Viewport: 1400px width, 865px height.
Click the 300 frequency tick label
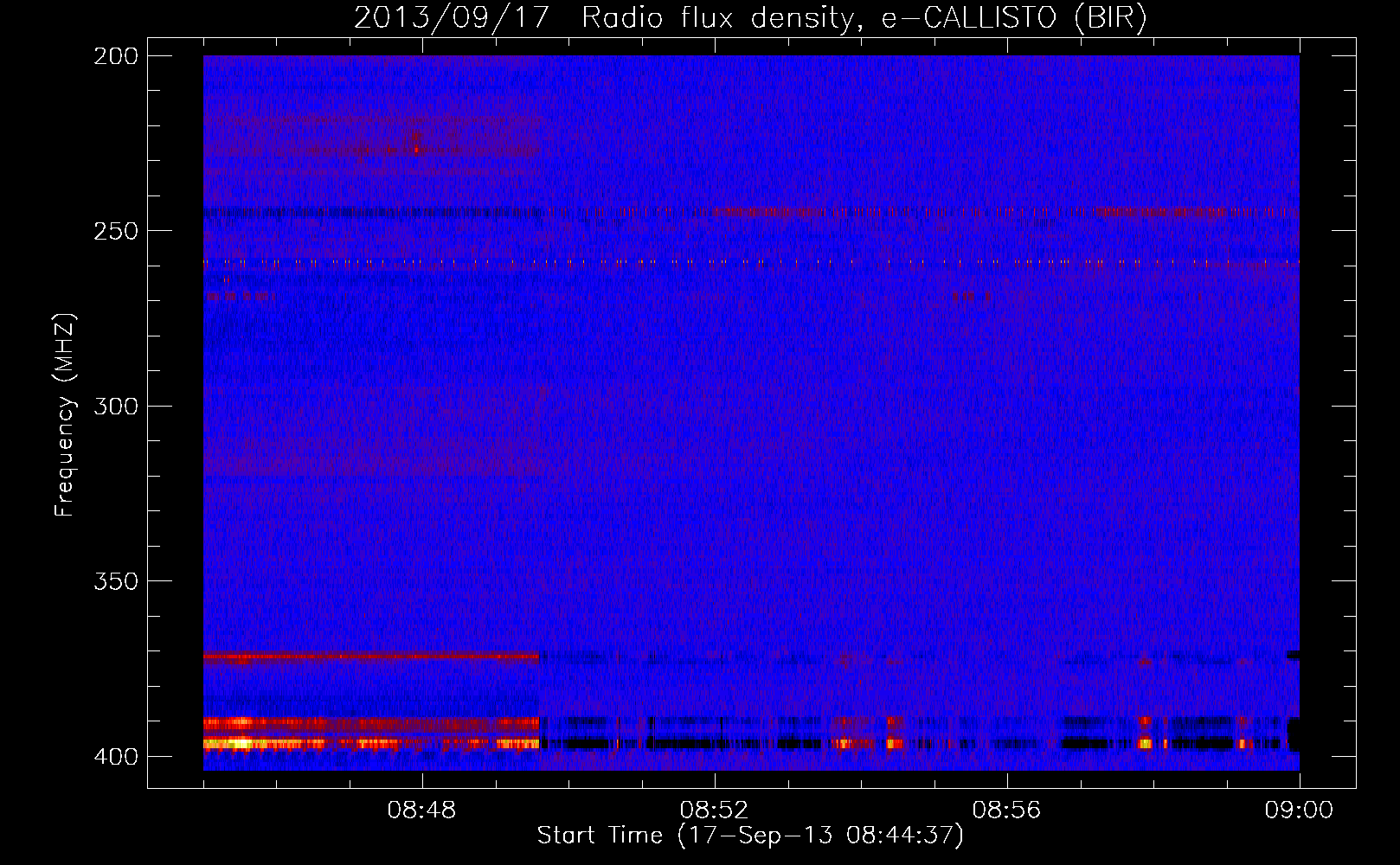[x=116, y=406]
